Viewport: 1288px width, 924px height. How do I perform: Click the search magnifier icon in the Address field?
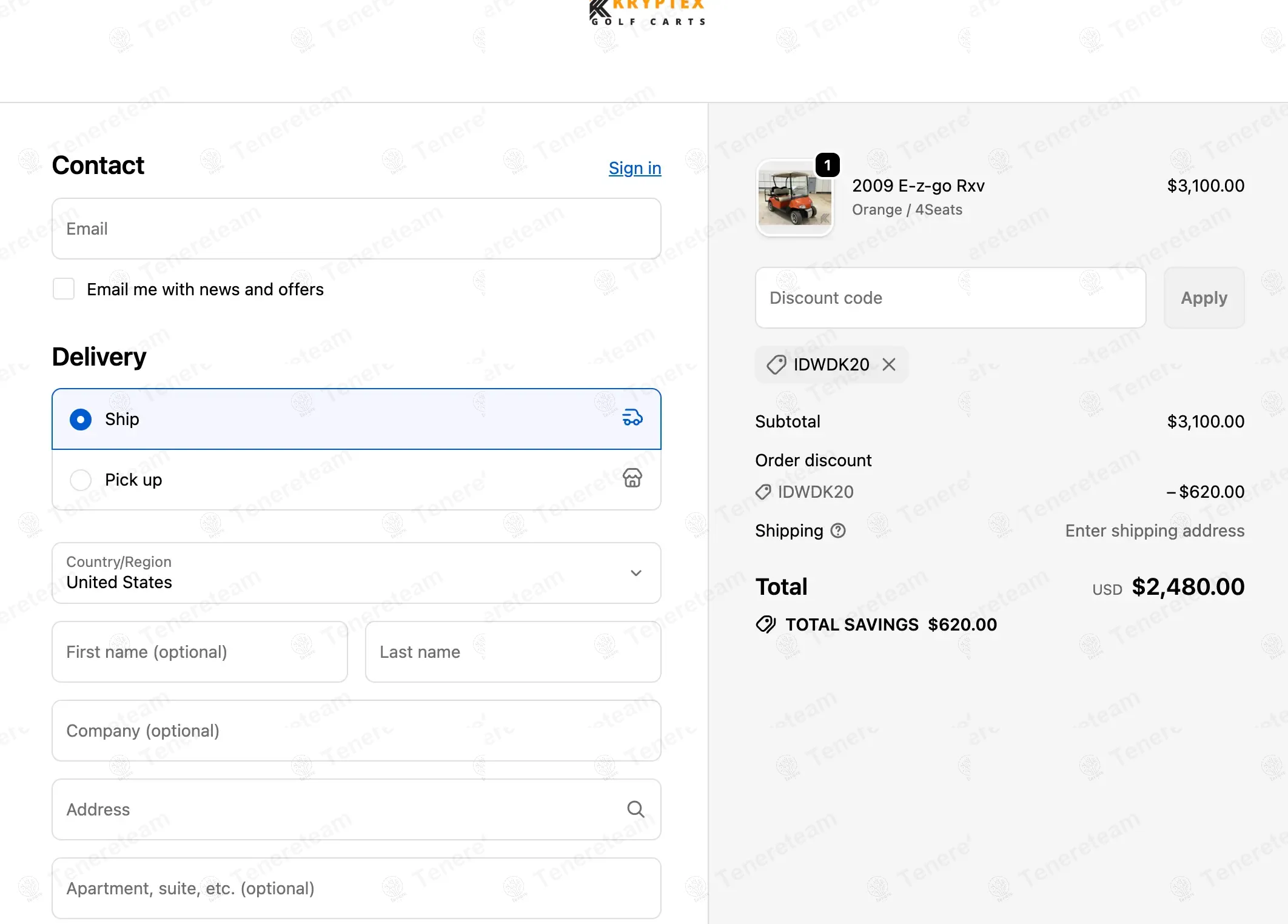click(636, 809)
